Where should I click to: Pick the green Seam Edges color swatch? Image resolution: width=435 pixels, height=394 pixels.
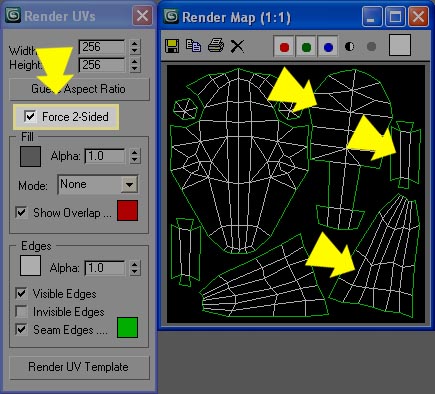127,327
